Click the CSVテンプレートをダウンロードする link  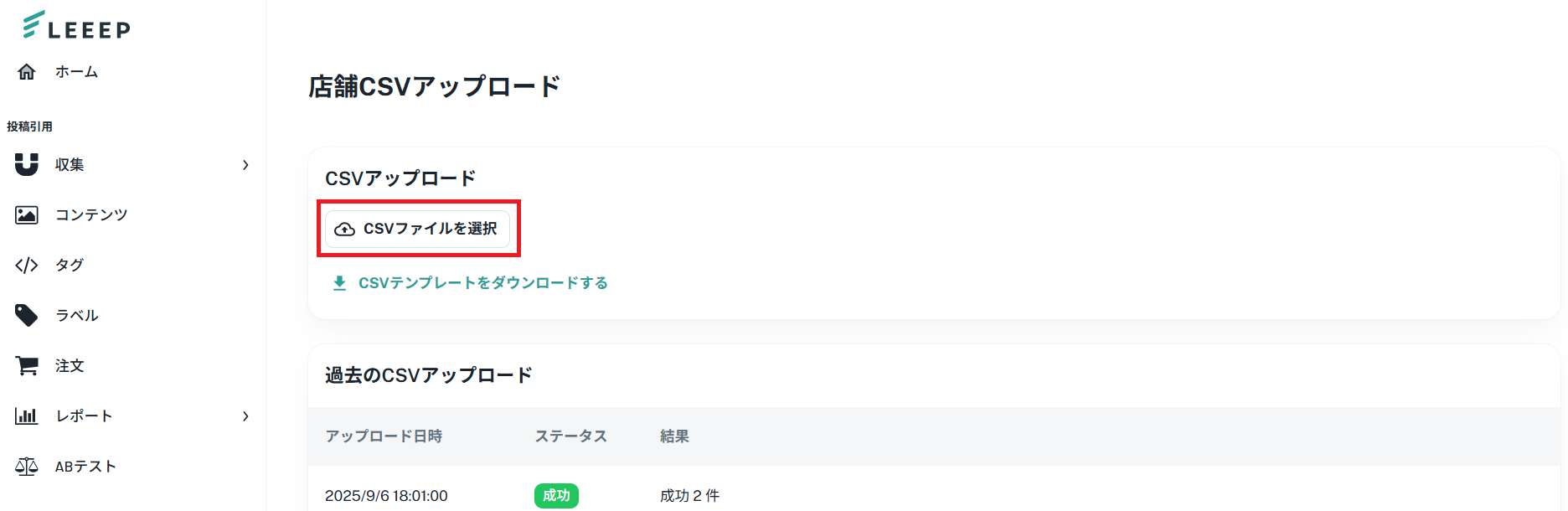(482, 283)
